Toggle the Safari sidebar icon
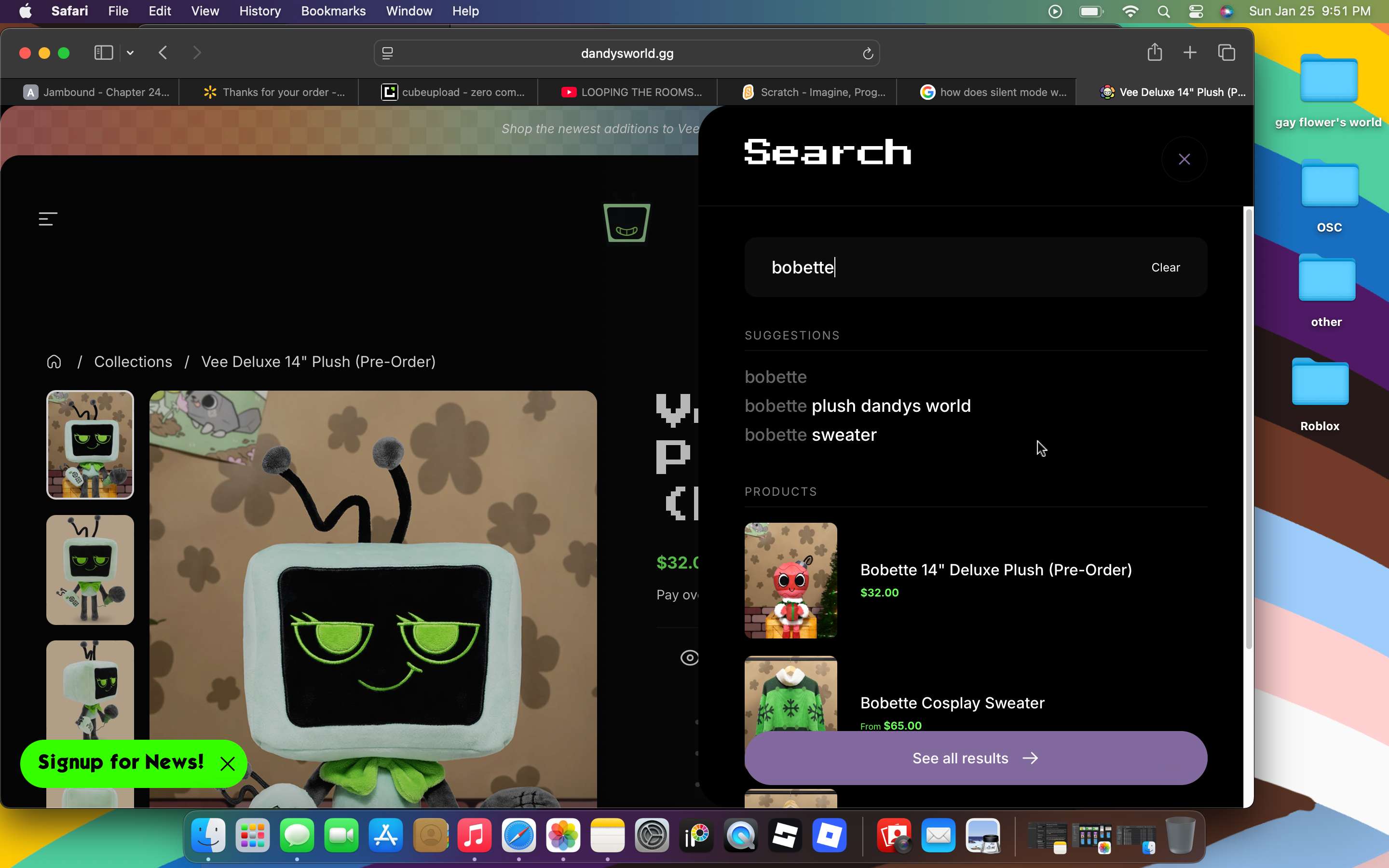This screenshot has height=868, width=1389. [x=103, y=53]
